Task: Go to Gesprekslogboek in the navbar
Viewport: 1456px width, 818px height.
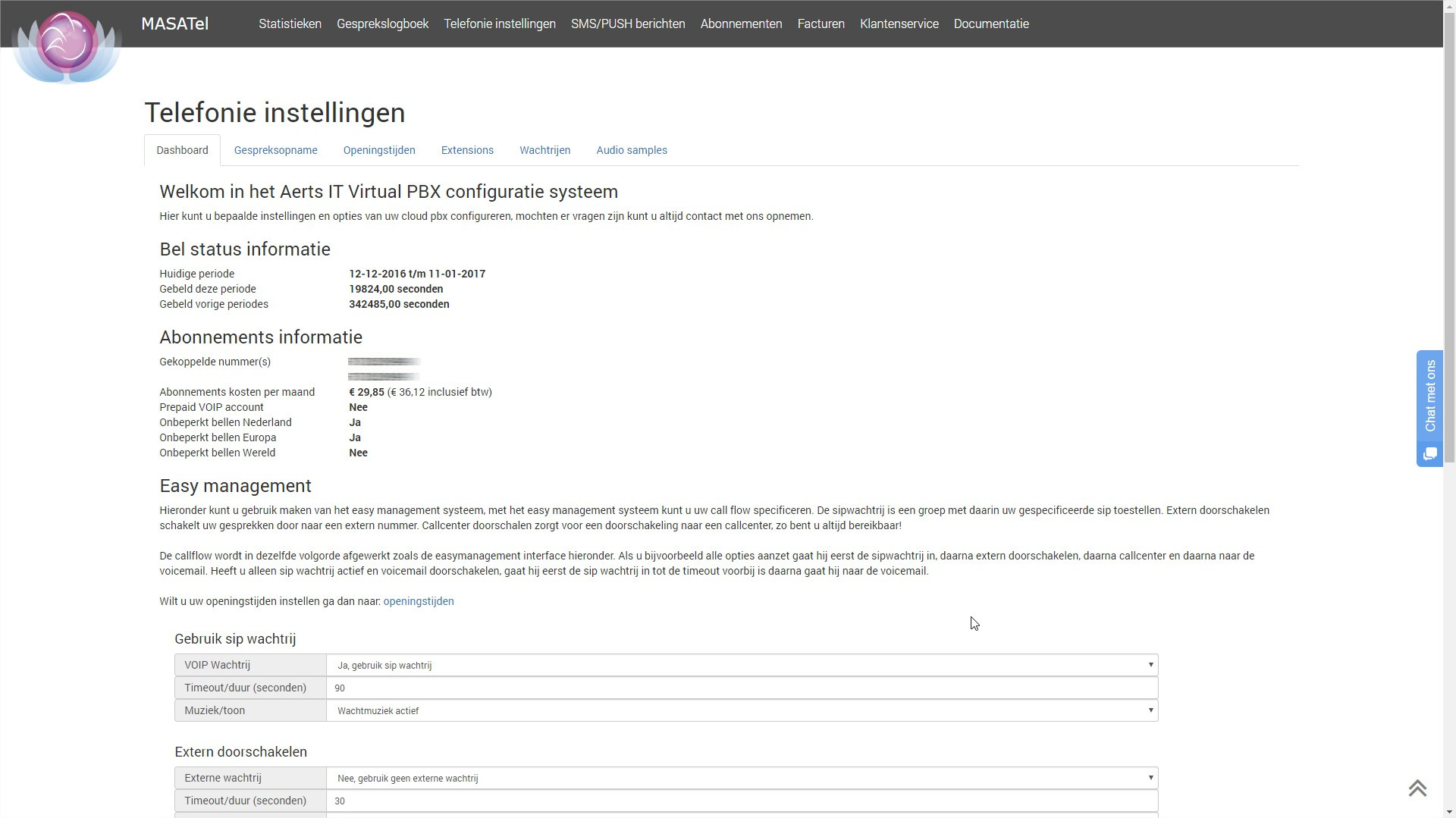Action: tap(382, 24)
